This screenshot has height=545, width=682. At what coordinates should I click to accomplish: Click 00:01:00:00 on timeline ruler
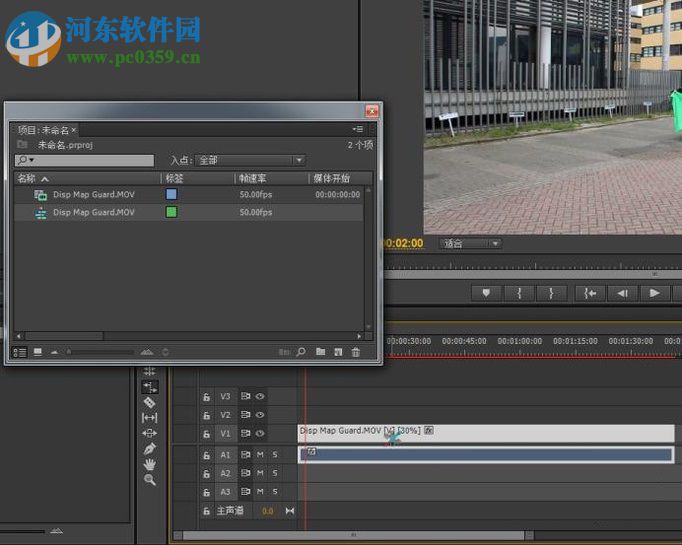point(520,341)
